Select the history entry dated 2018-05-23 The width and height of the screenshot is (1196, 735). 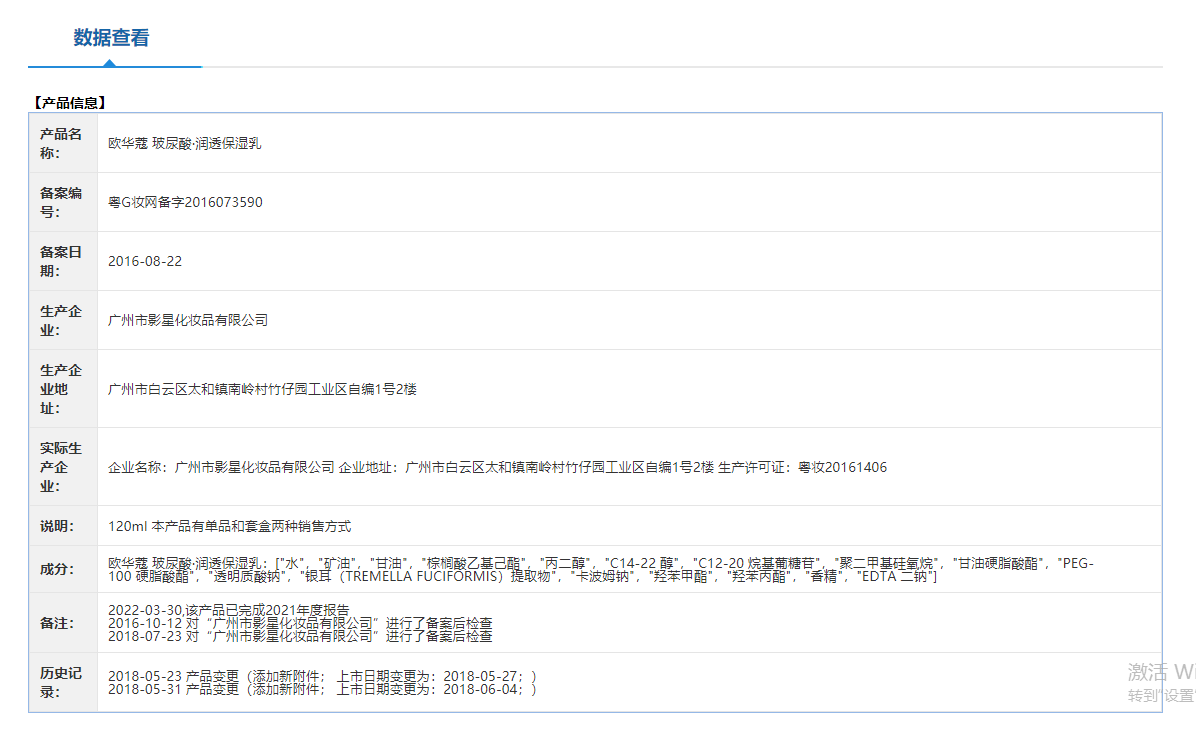coord(322,676)
